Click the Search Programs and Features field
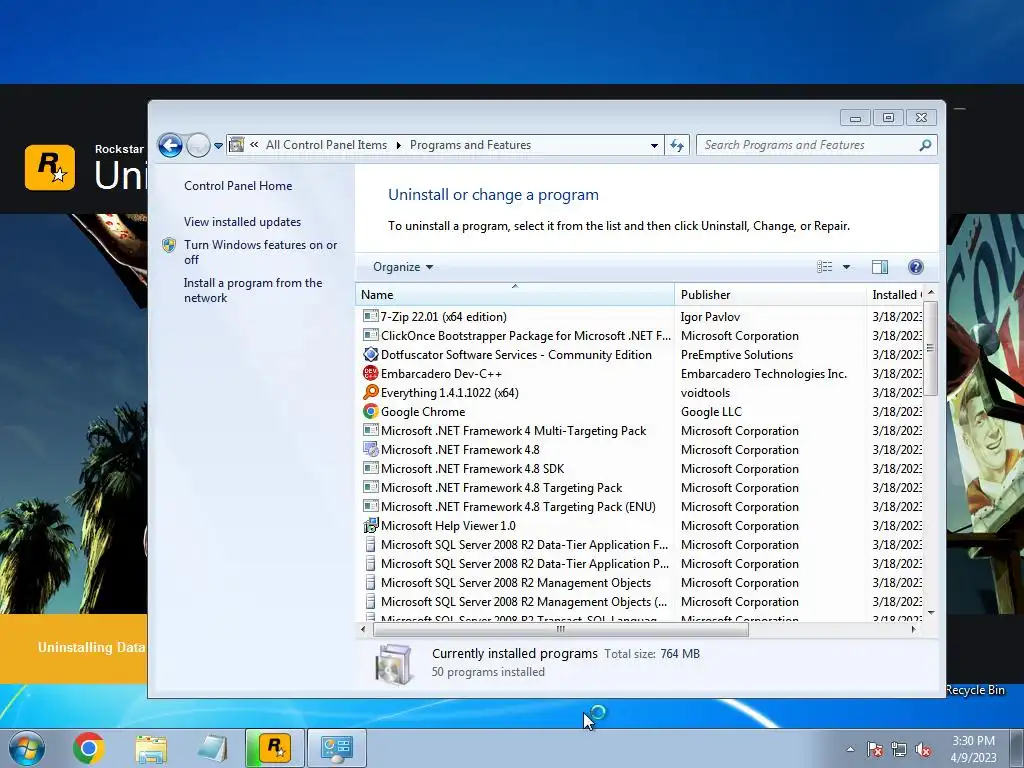Image resolution: width=1024 pixels, height=768 pixels. pos(816,145)
